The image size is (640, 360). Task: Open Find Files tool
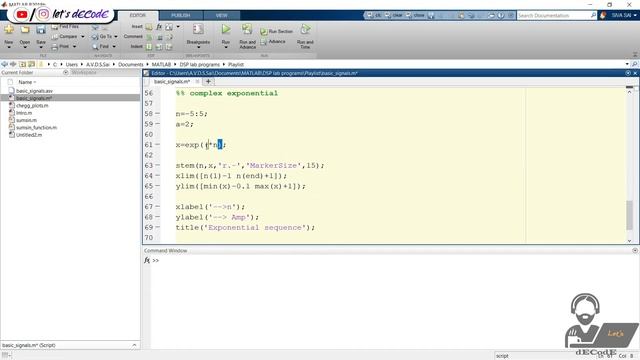pyautogui.click(x=65, y=27)
